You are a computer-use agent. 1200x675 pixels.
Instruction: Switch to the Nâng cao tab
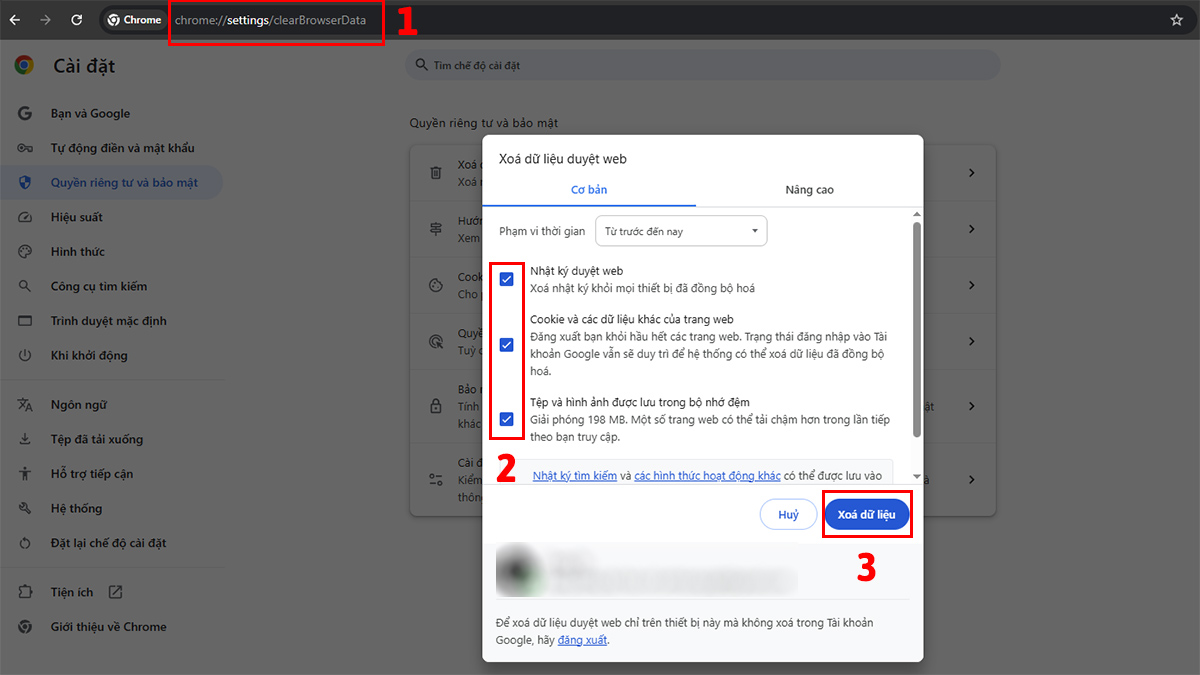[x=809, y=190]
